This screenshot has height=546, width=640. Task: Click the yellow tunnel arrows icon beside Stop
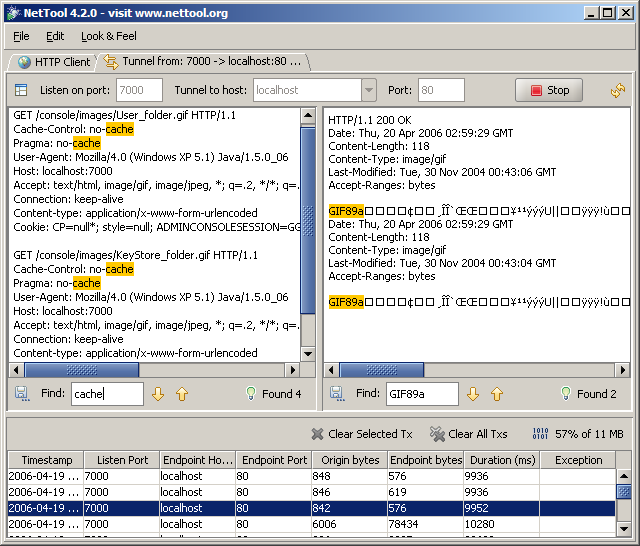click(618, 90)
